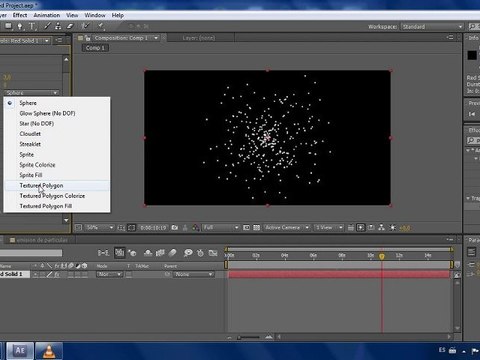Open Active Camera view dropdown

coord(287,228)
